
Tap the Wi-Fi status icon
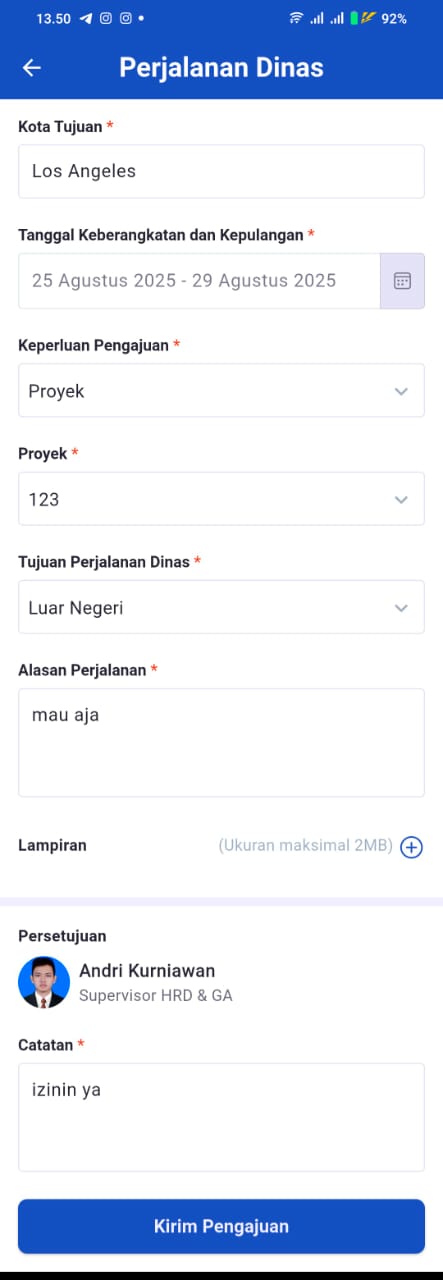296,18
